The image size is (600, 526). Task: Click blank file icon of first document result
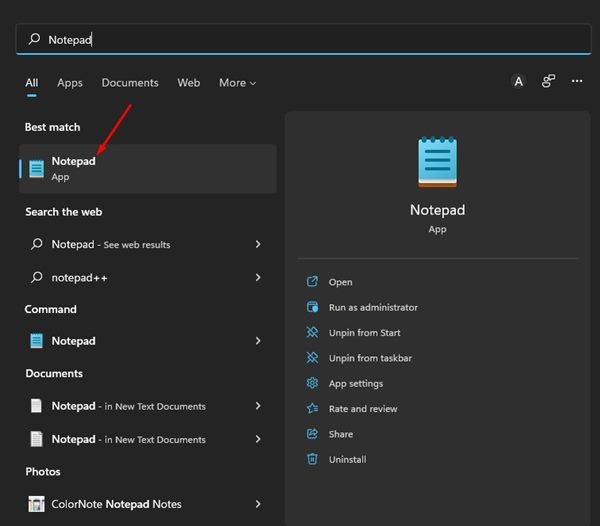[x=36, y=406]
